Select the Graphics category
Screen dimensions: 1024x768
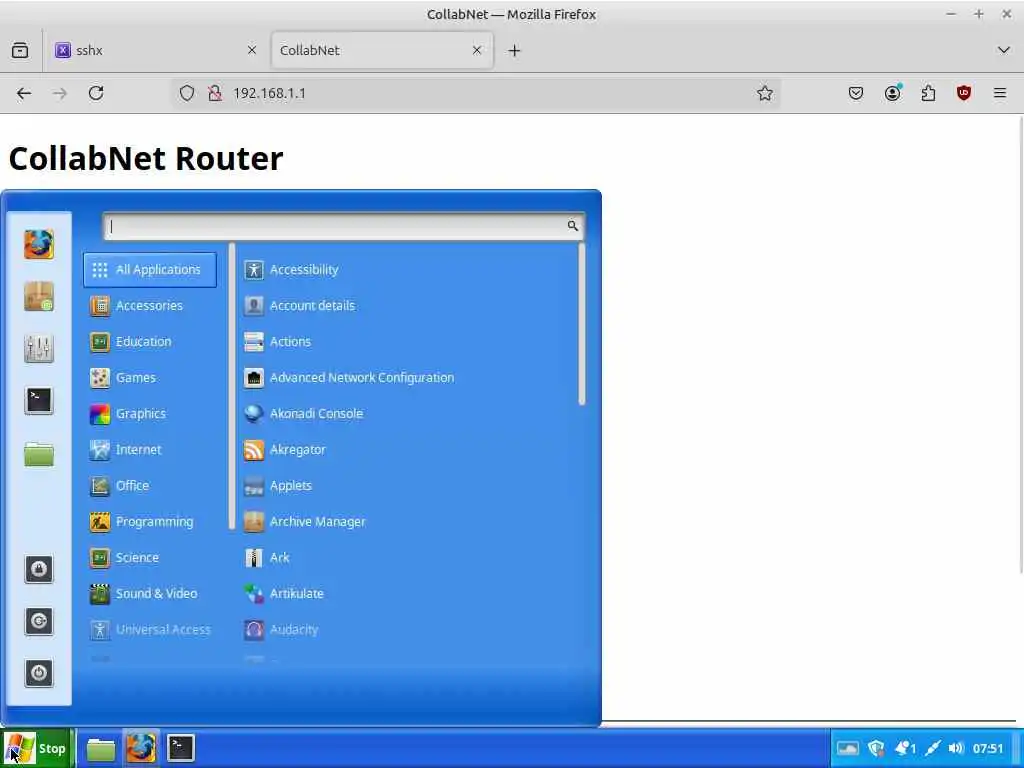coord(150,413)
